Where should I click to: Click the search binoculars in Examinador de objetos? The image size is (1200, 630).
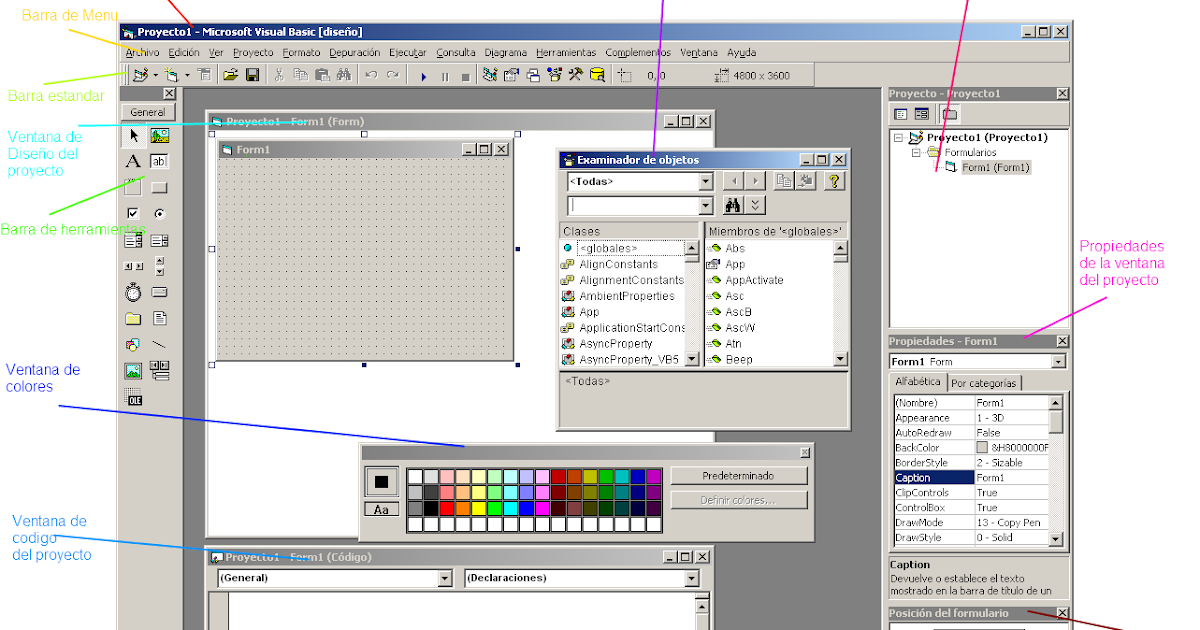click(734, 203)
